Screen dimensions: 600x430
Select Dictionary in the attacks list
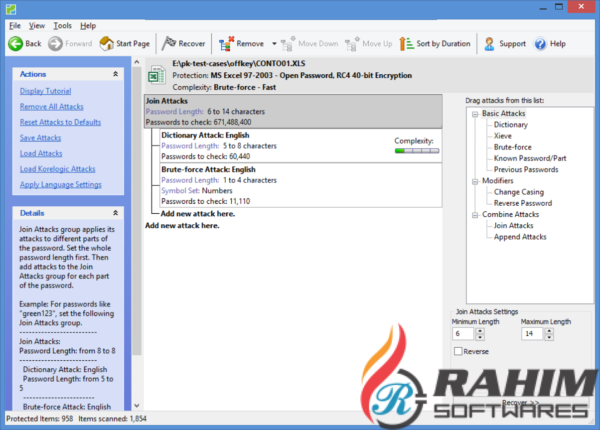(x=511, y=125)
